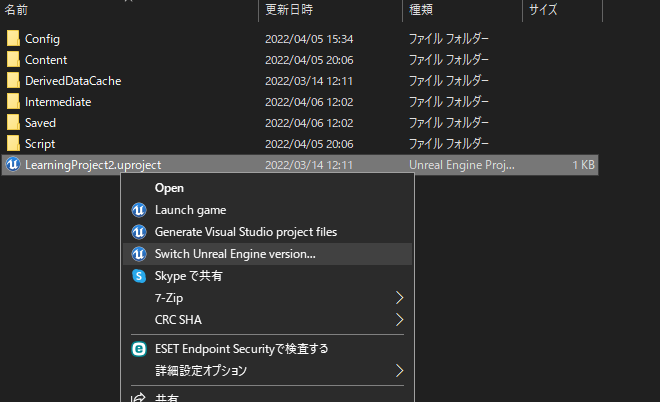Click DerivedDataCache's date 2022/03/14 12:11

pyautogui.click(x=309, y=81)
